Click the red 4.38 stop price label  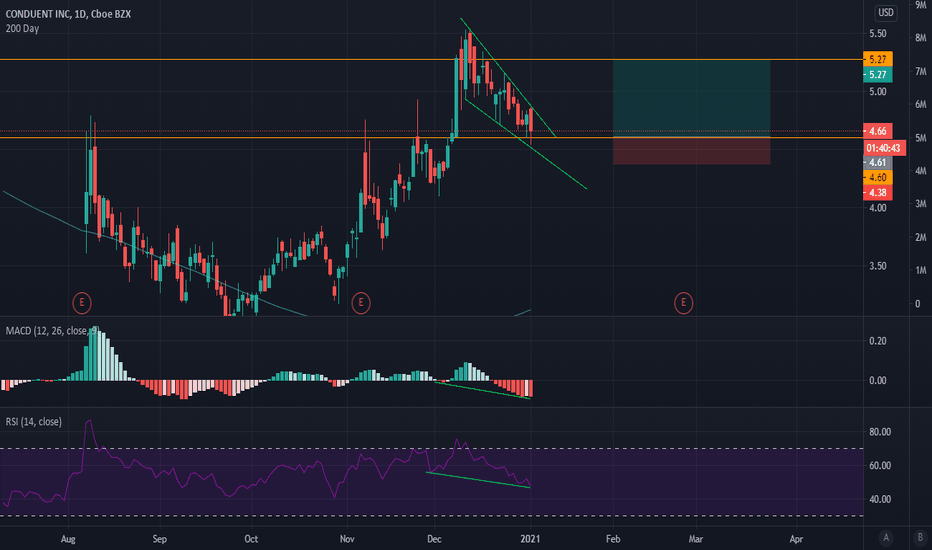[877, 193]
